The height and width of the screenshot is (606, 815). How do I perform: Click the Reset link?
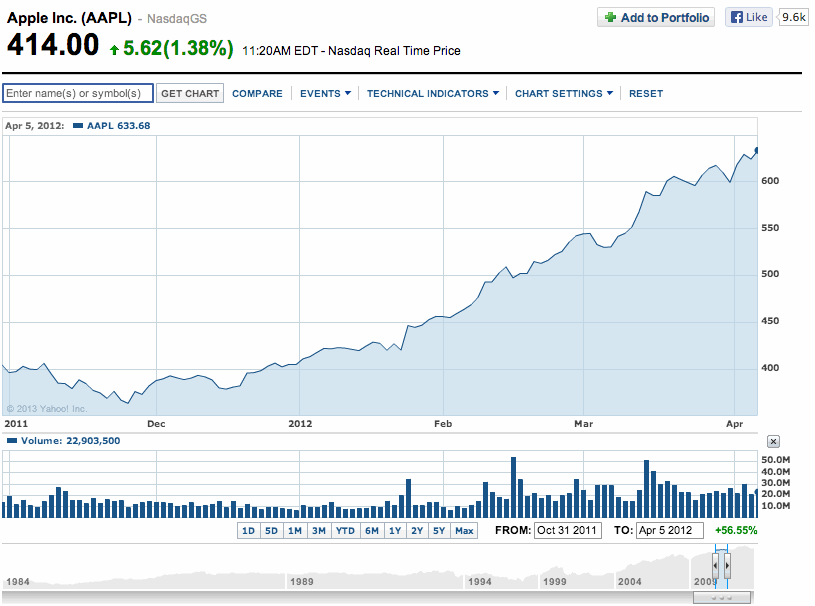click(646, 94)
